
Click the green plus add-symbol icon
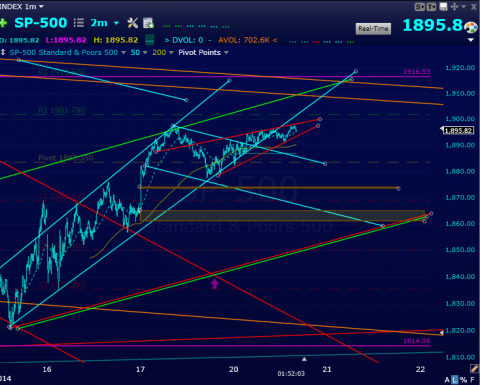coord(3,23)
